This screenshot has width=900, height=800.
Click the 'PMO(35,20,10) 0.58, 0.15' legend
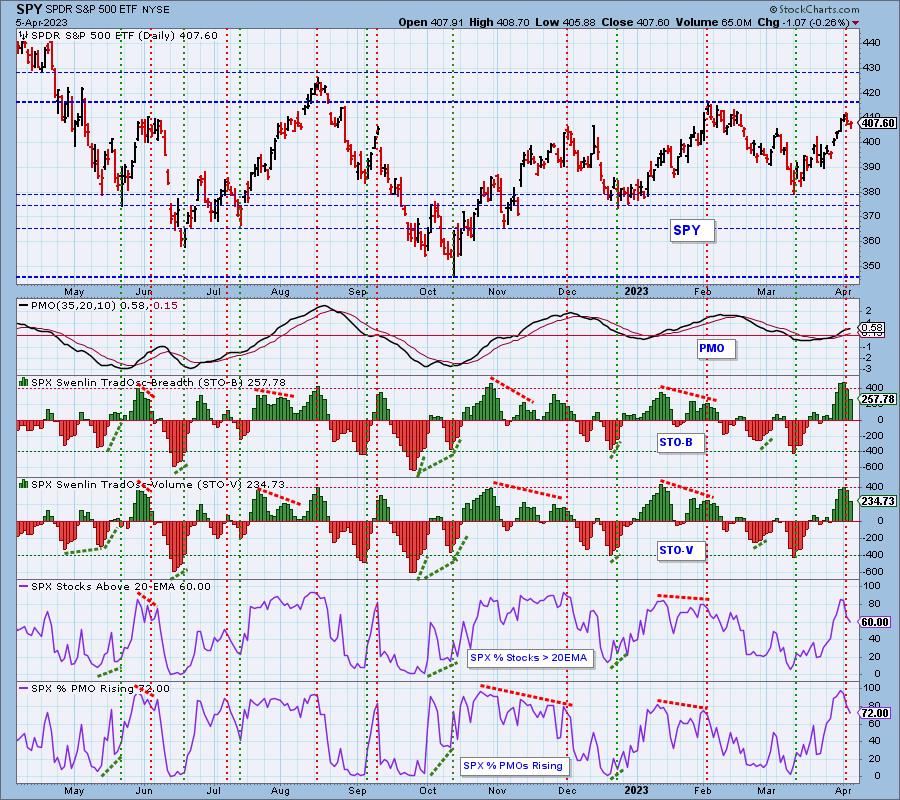point(104,306)
